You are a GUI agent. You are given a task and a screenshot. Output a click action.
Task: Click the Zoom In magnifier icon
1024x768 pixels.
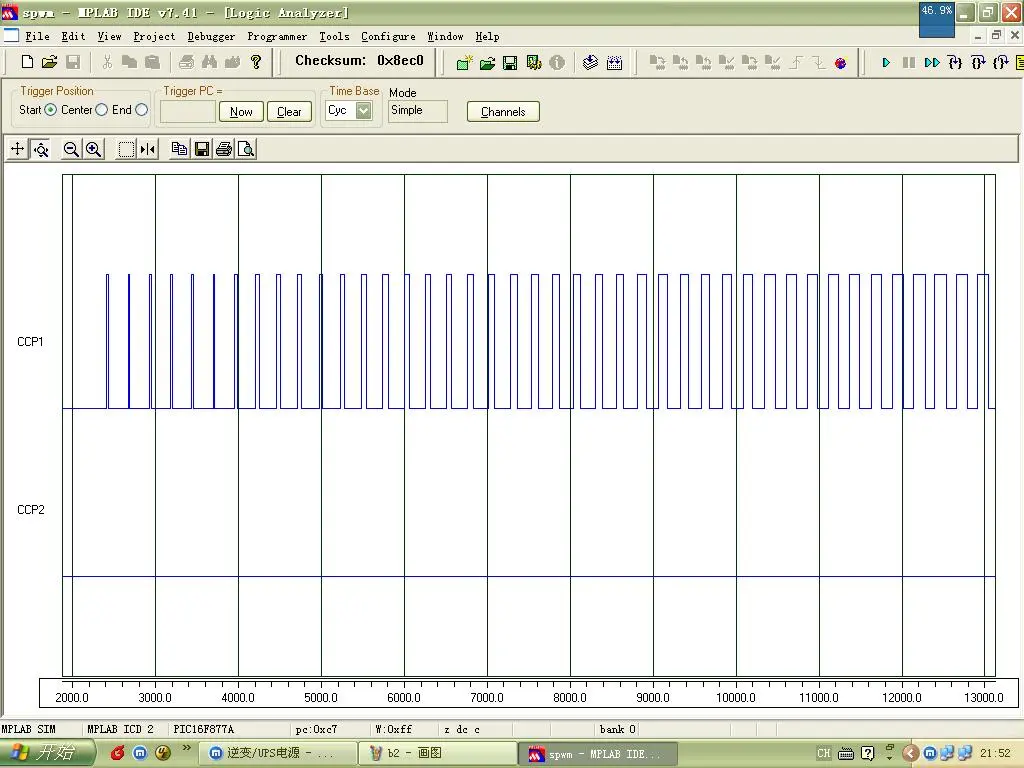tap(93, 149)
